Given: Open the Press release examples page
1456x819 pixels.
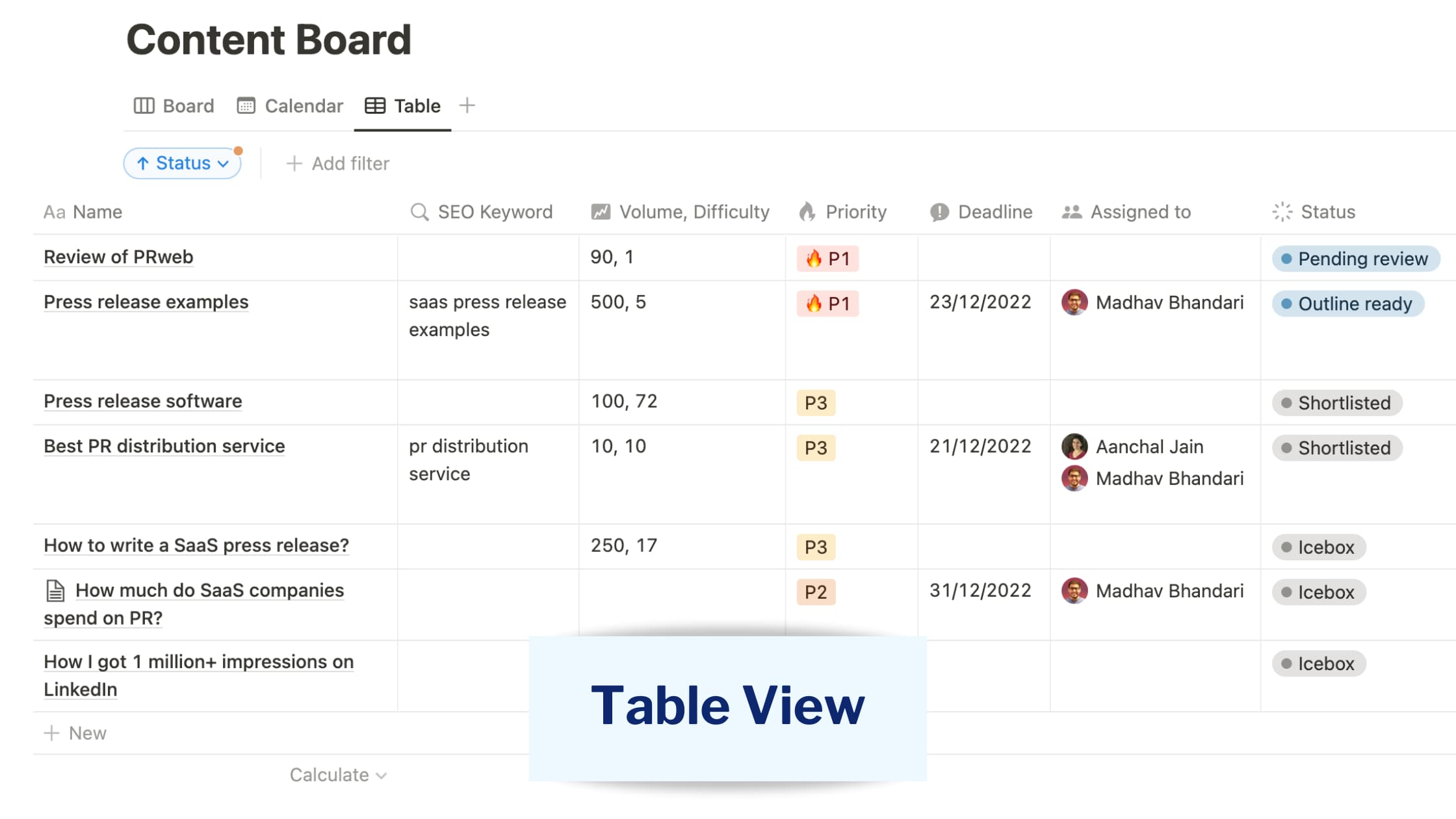Looking at the screenshot, I should pos(146,302).
